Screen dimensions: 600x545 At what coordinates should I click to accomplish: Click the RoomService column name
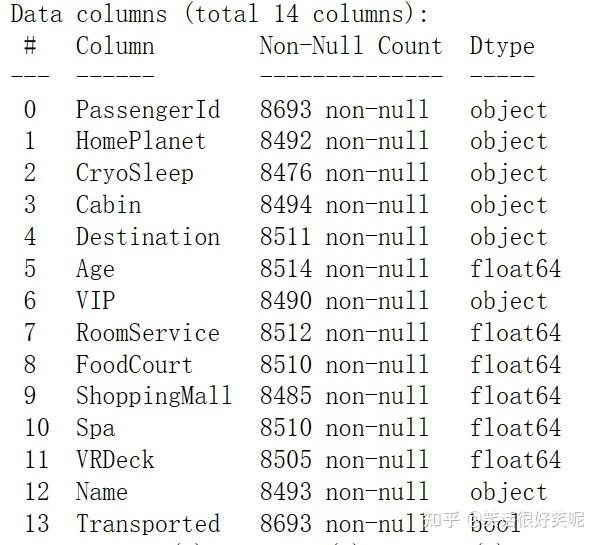coord(148,333)
